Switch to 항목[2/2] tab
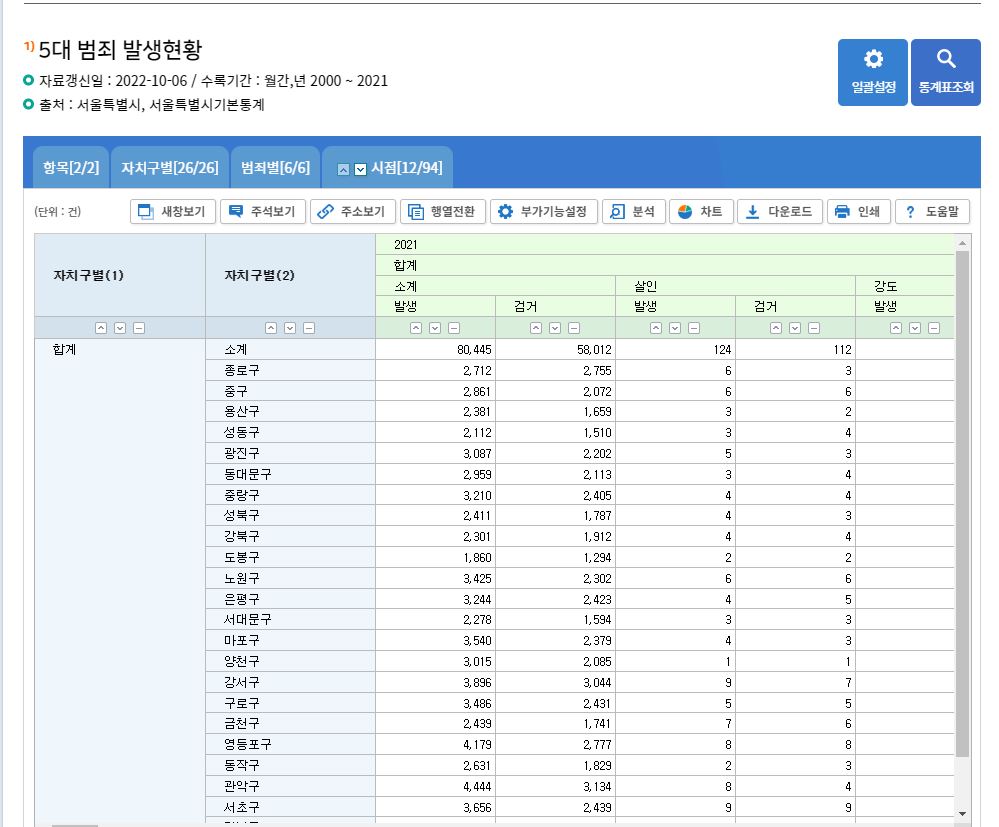 71,168
